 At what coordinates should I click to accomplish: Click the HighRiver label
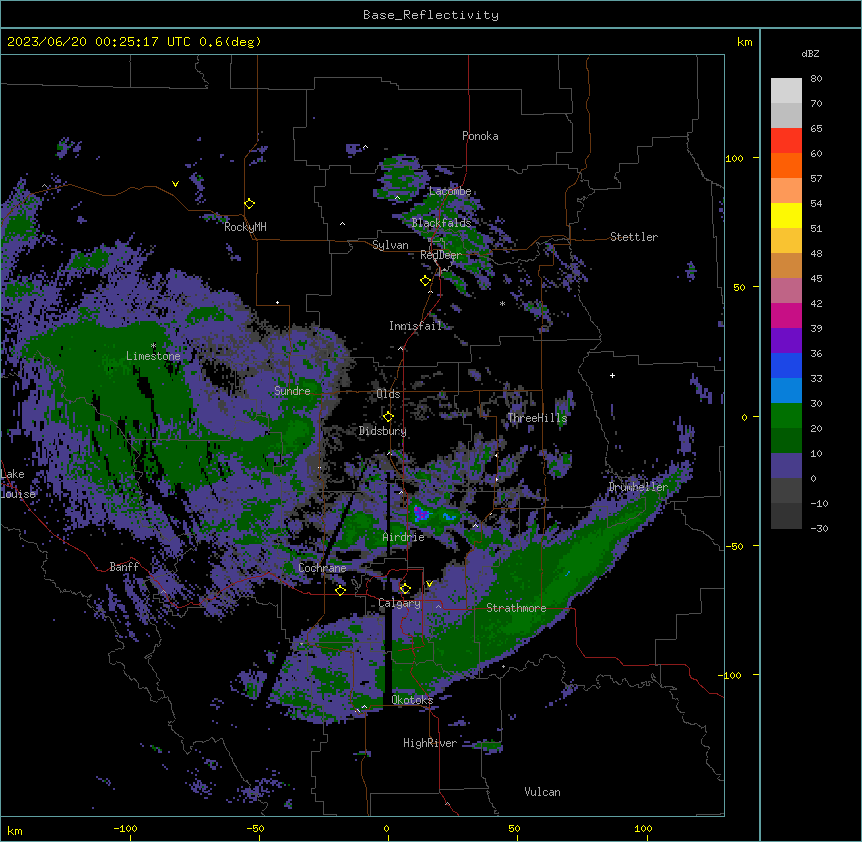pyautogui.click(x=430, y=743)
